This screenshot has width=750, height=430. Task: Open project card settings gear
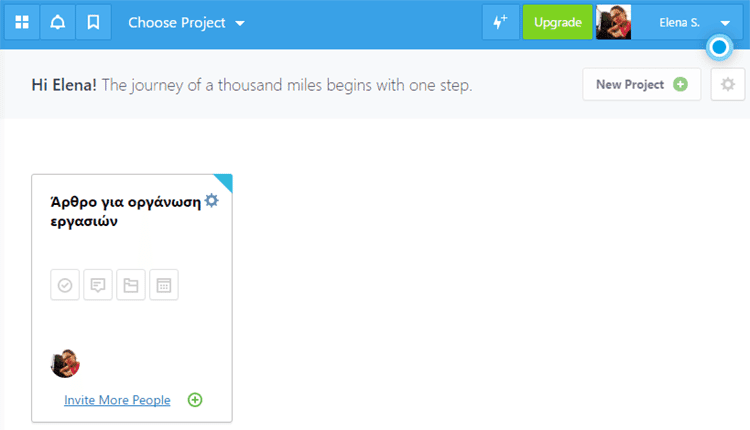click(211, 200)
